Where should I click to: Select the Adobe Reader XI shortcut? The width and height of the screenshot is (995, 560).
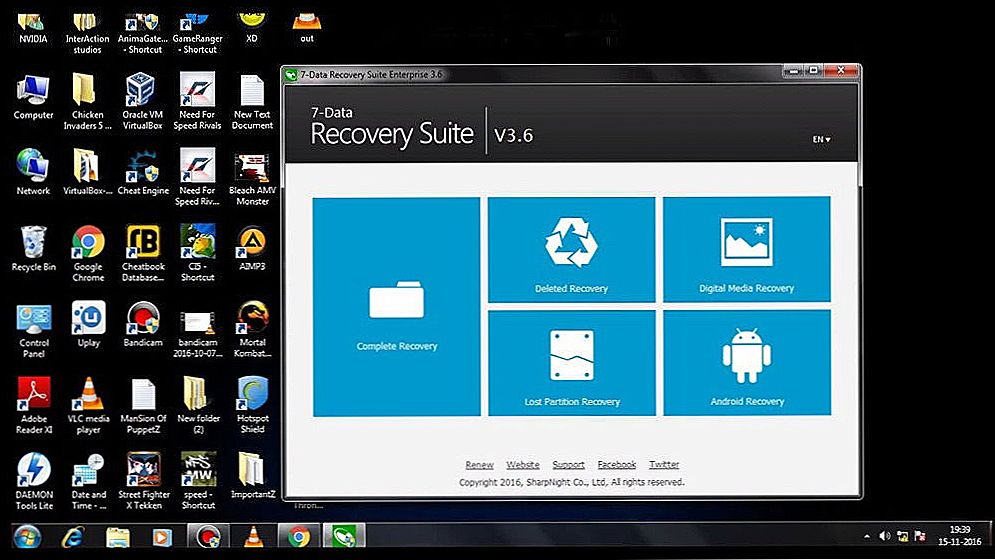tap(34, 406)
